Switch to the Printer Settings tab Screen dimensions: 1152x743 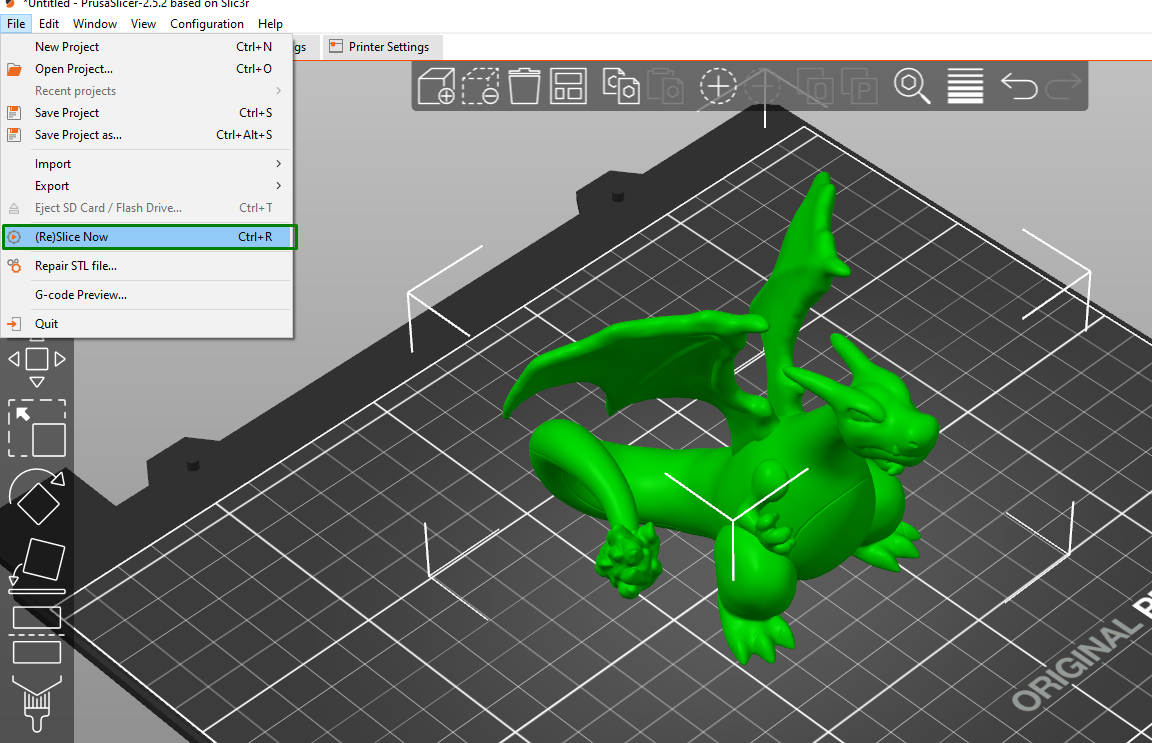(382, 46)
